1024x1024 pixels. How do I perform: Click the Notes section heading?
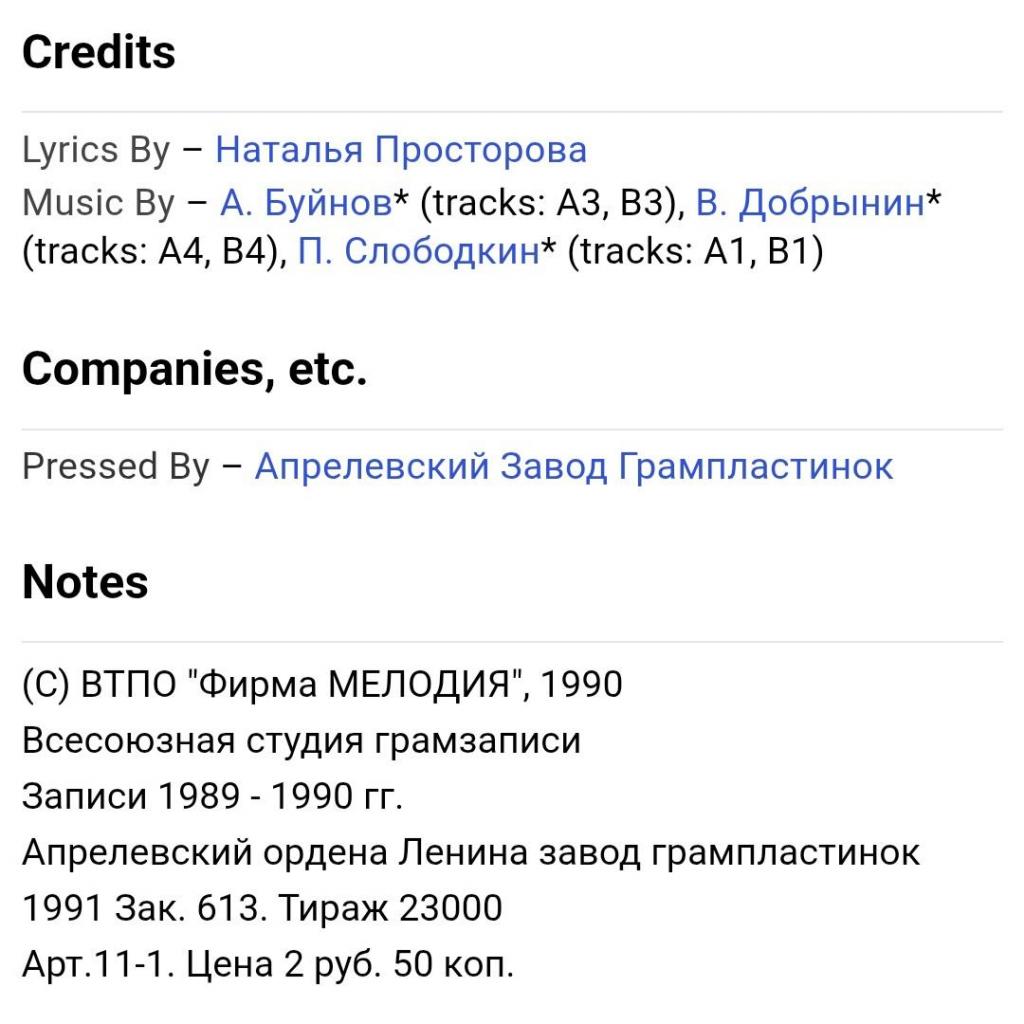coord(85,582)
